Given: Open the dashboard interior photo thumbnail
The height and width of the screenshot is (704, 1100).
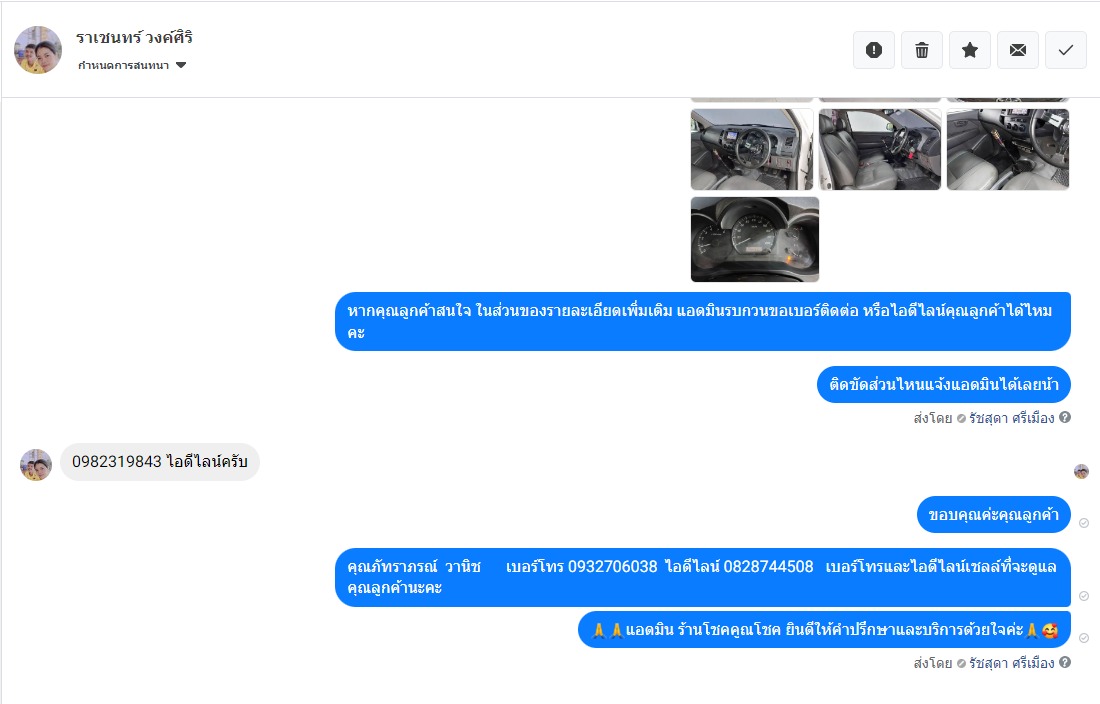Looking at the screenshot, I should click(x=751, y=149).
